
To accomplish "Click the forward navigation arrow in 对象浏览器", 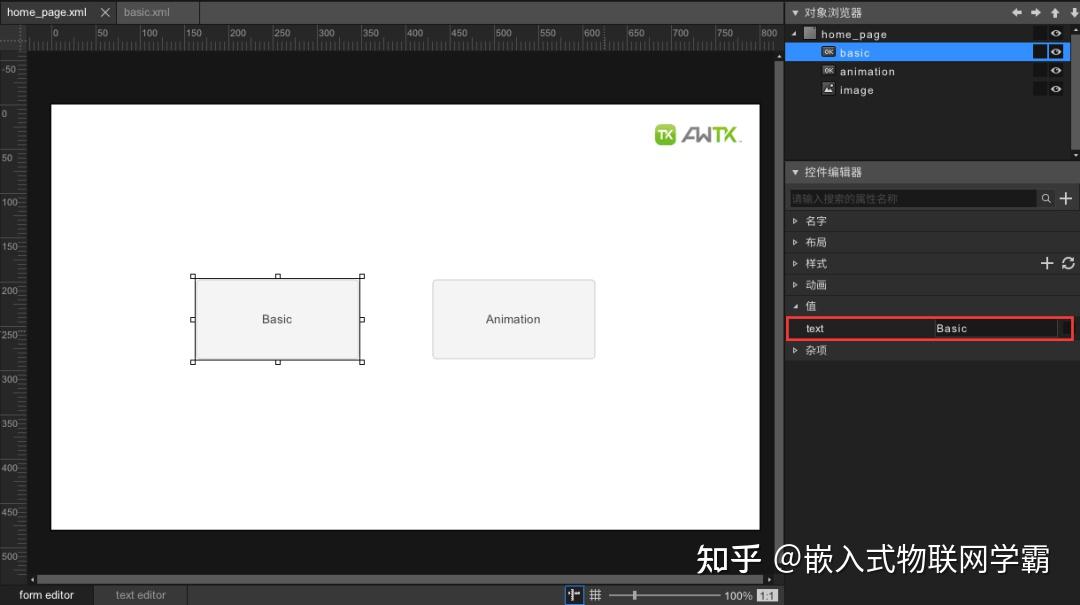I will point(1035,12).
